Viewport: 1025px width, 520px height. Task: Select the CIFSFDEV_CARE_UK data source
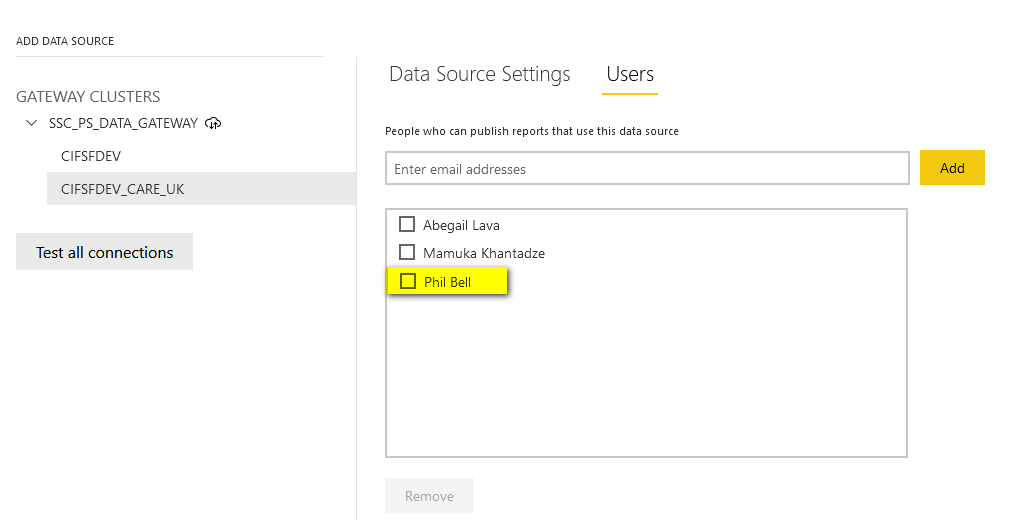(x=201, y=189)
